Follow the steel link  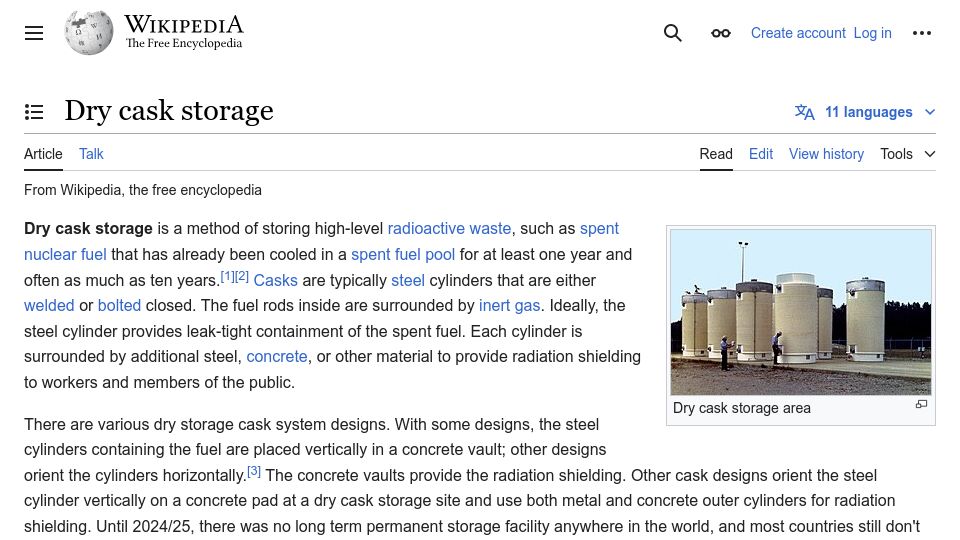408,280
